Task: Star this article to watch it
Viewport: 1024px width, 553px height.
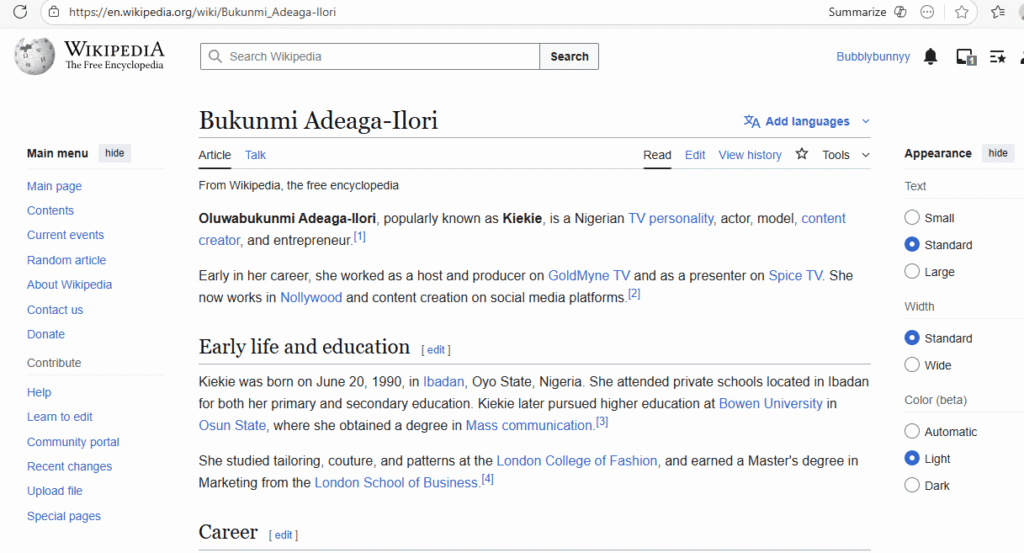Action: pyautogui.click(x=801, y=154)
